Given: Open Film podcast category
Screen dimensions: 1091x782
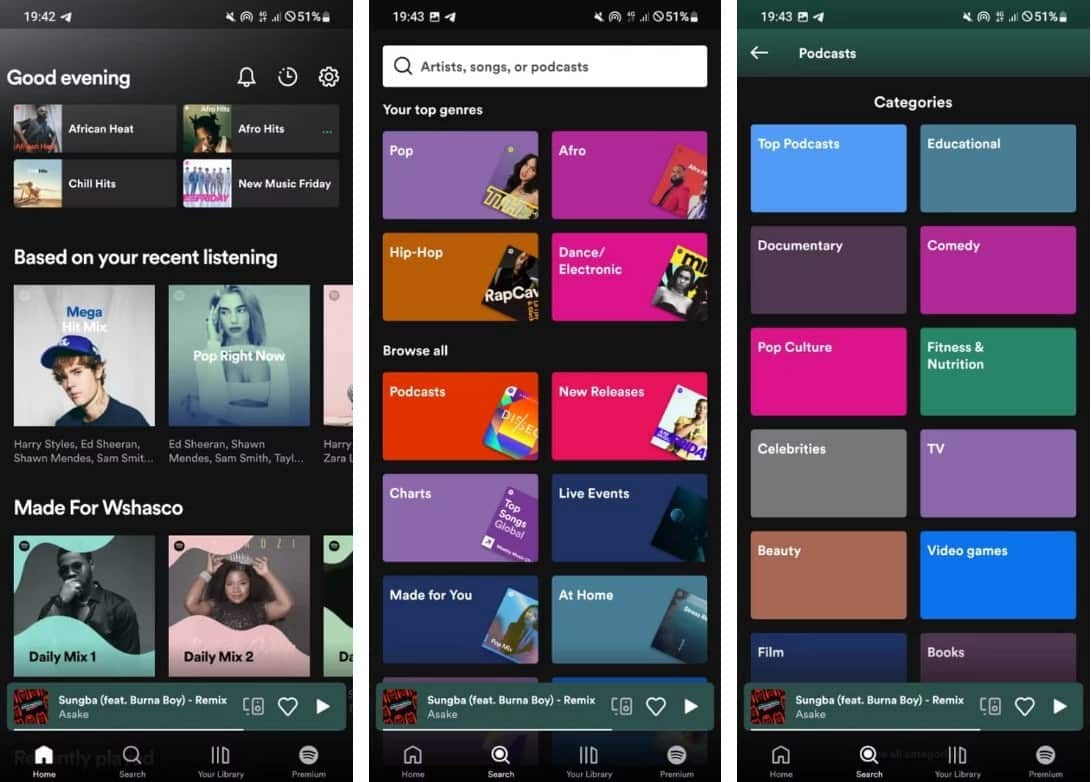Looking at the screenshot, I should 829,657.
